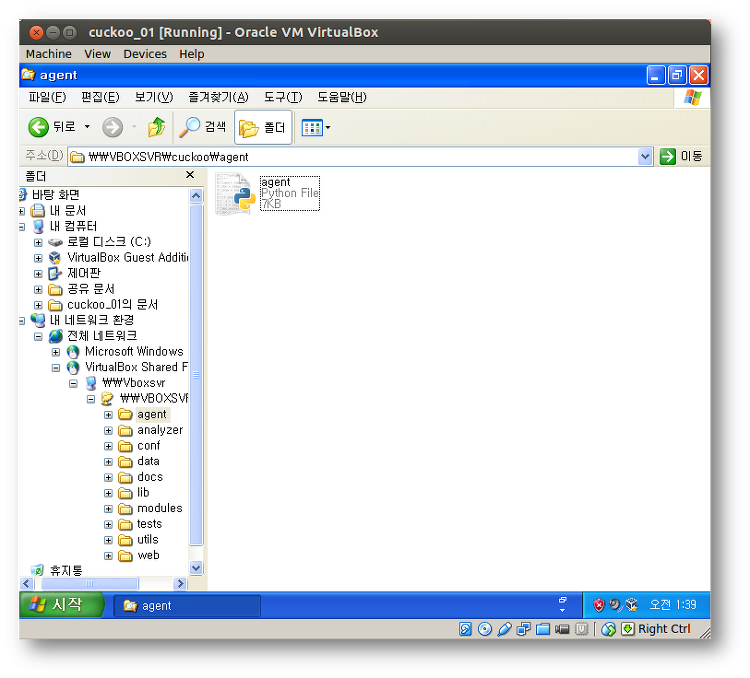Select 내 네트워크 환경 icon

(x=38, y=320)
